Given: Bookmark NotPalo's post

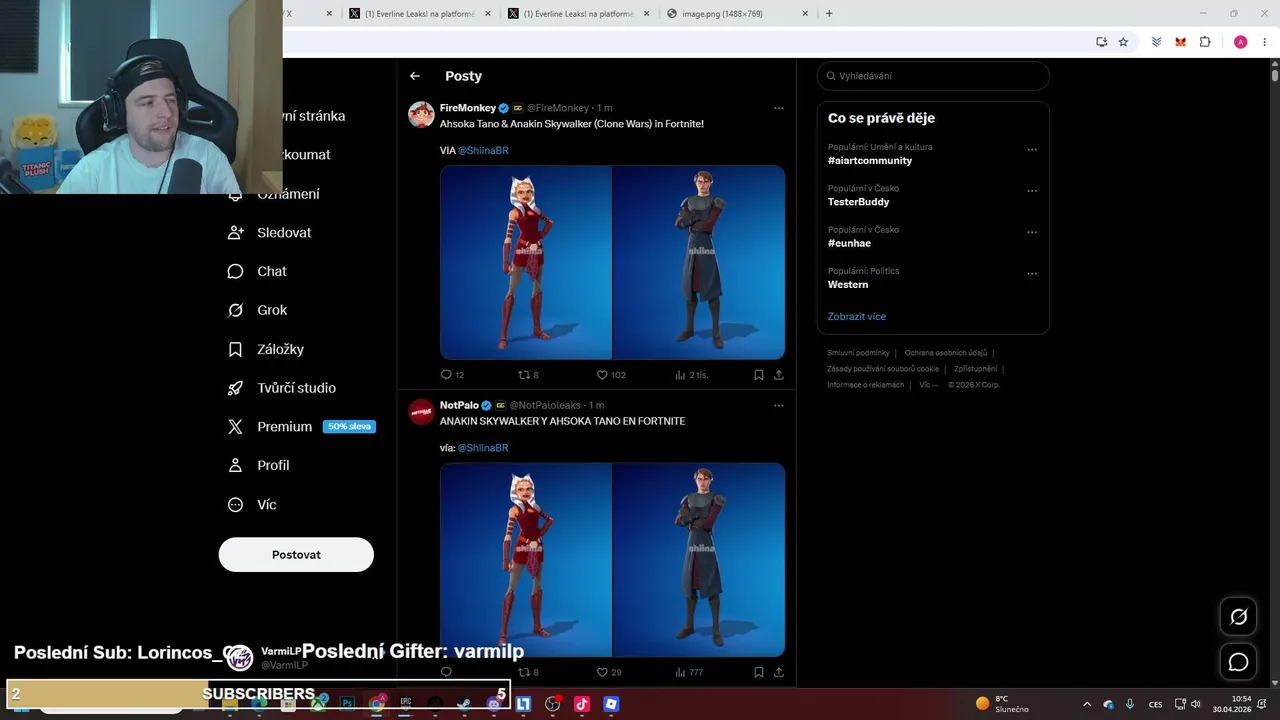Looking at the screenshot, I should (x=758, y=672).
